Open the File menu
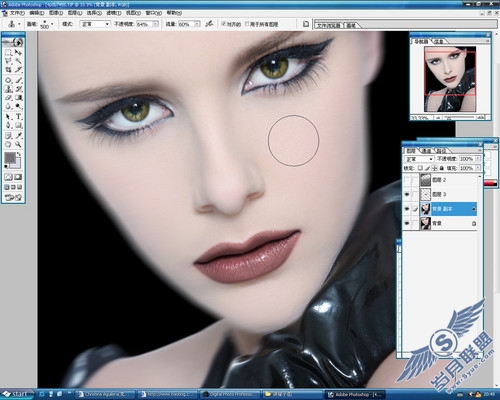This screenshot has width=500, height=400. click(17, 13)
